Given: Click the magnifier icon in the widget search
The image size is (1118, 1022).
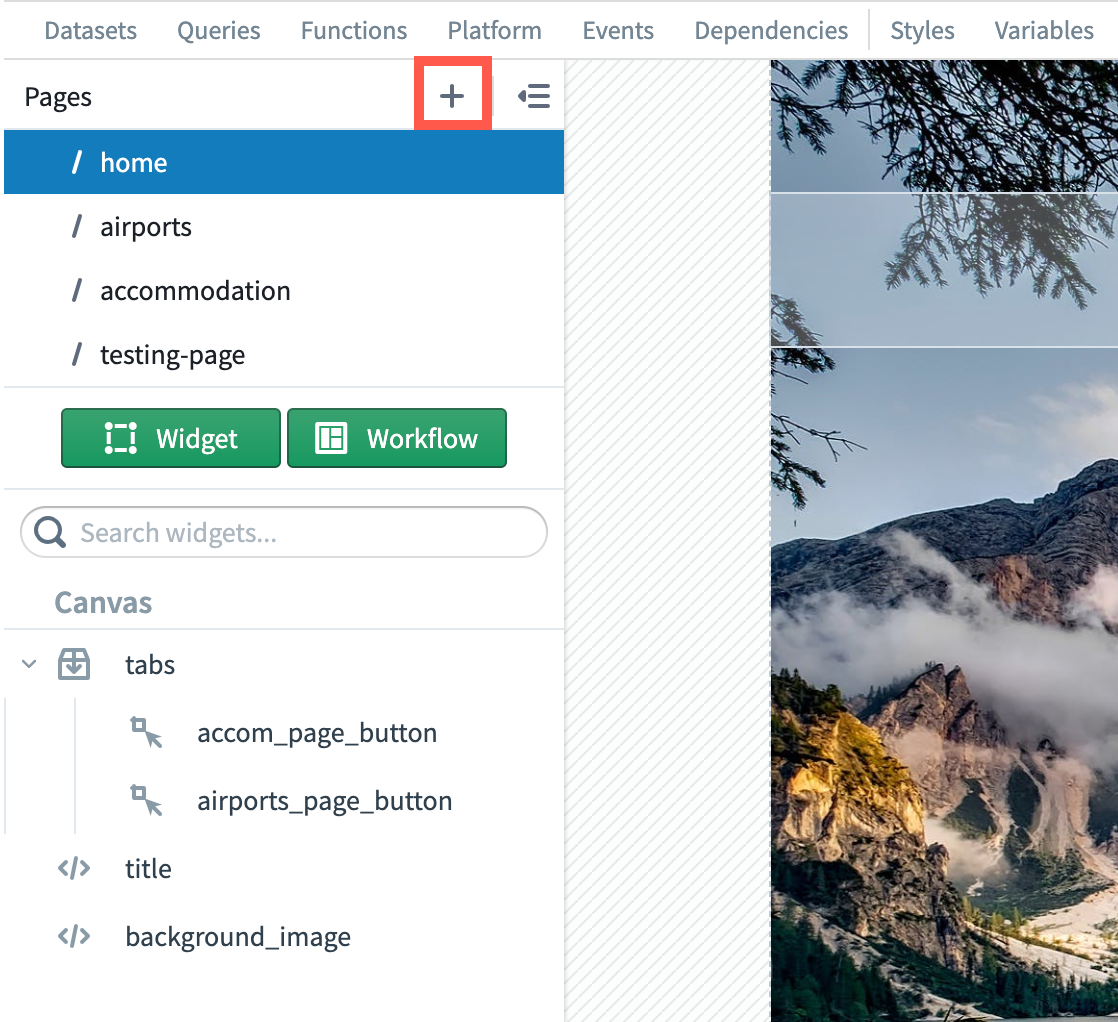Looking at the screenshot, I should tap(50, 532).
